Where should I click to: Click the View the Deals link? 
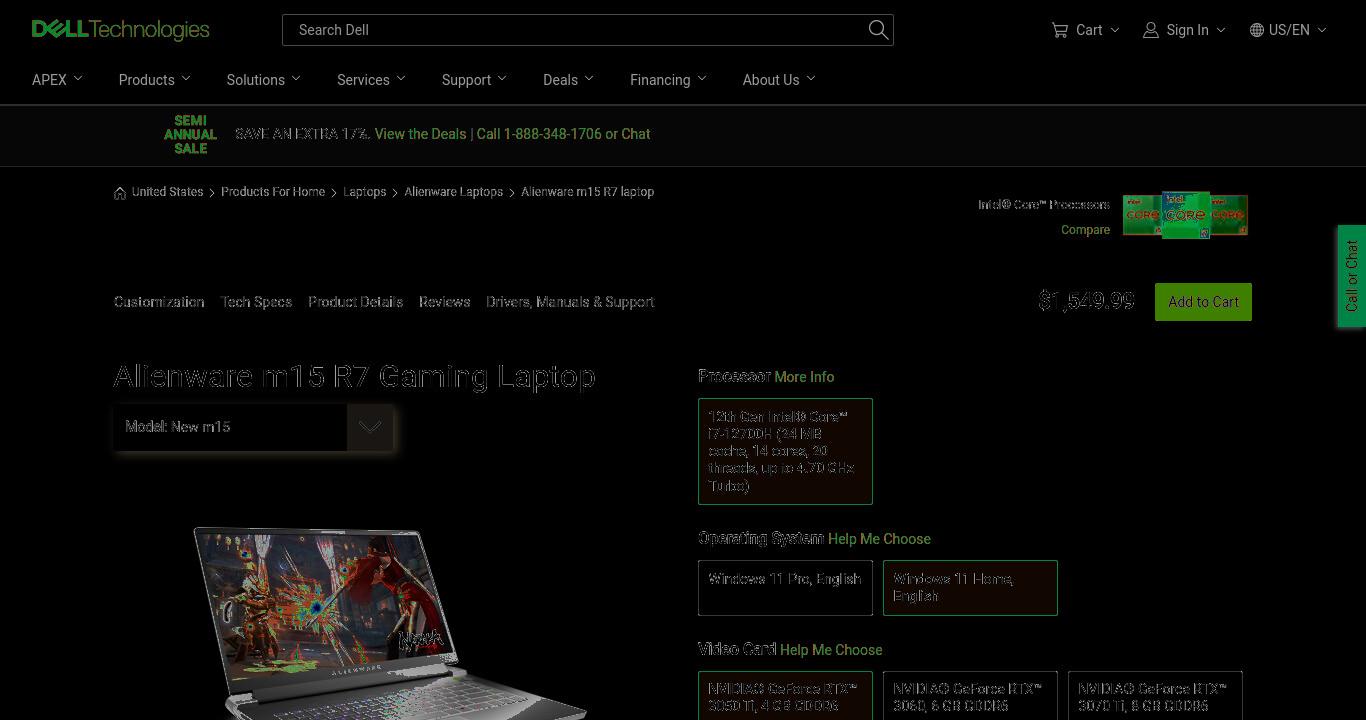[420, 134]
